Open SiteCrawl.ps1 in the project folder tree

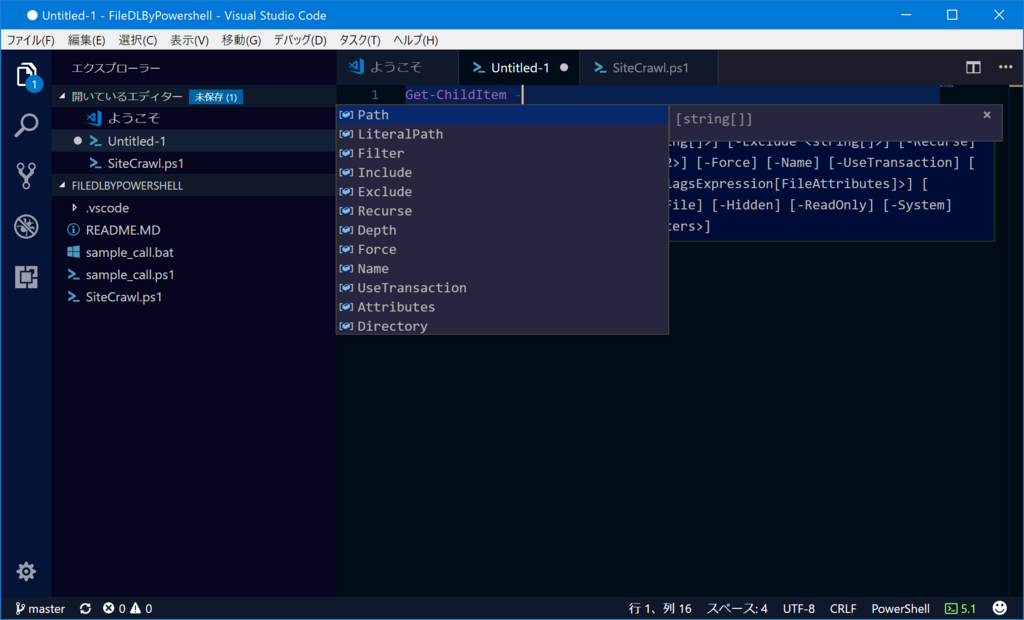click(194, 297)
